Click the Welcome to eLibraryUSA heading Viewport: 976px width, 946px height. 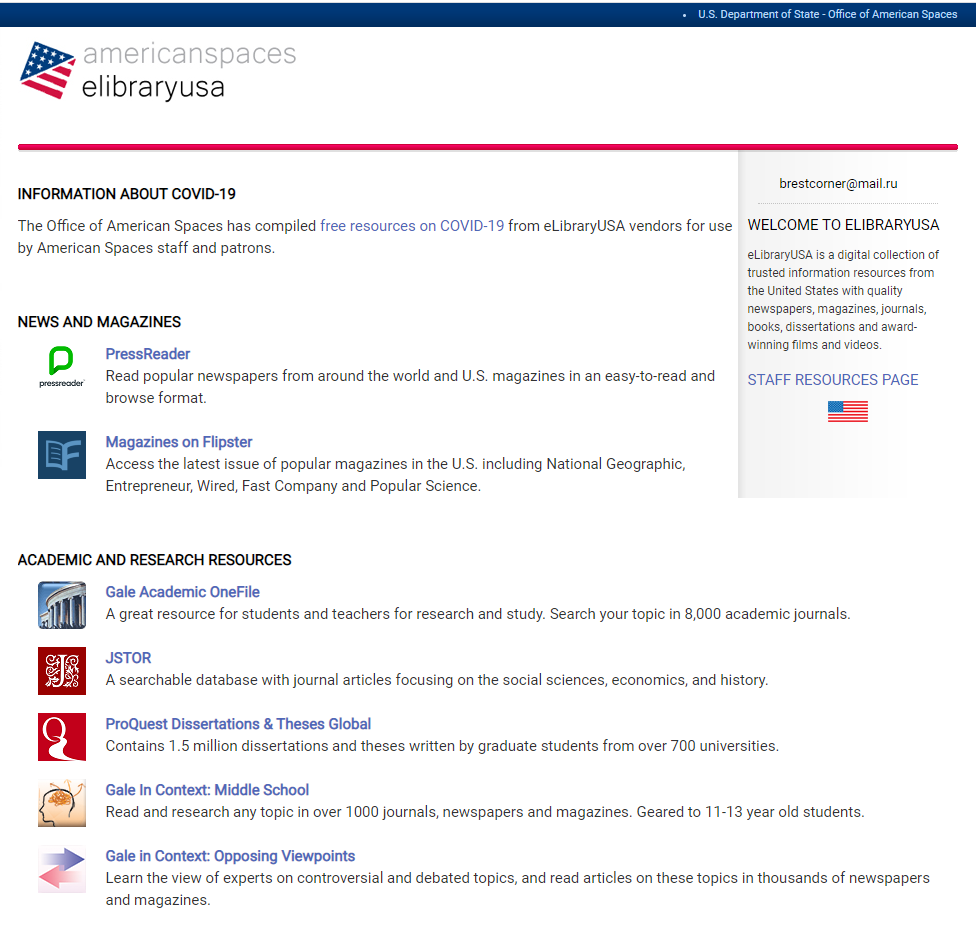843,225
